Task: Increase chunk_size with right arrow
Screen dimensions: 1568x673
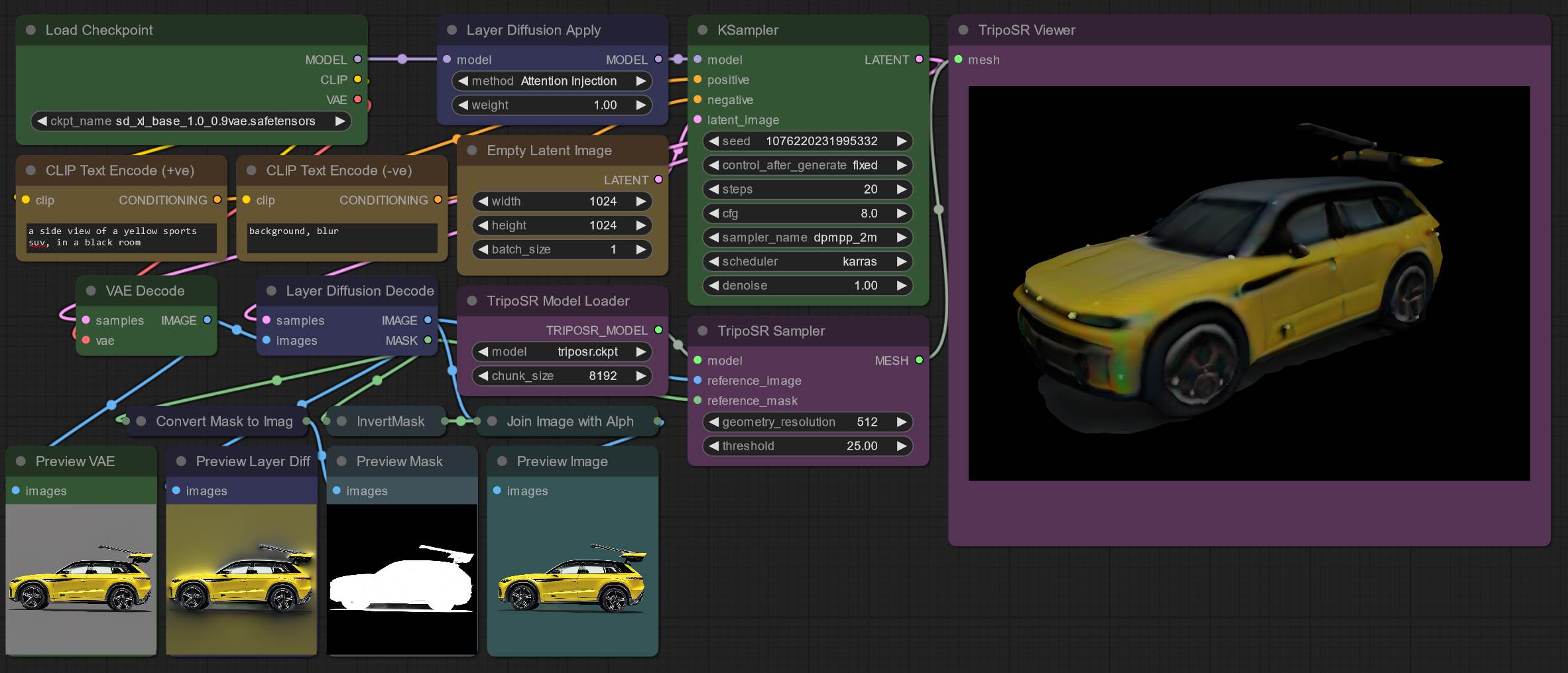Action: (640, 376)
